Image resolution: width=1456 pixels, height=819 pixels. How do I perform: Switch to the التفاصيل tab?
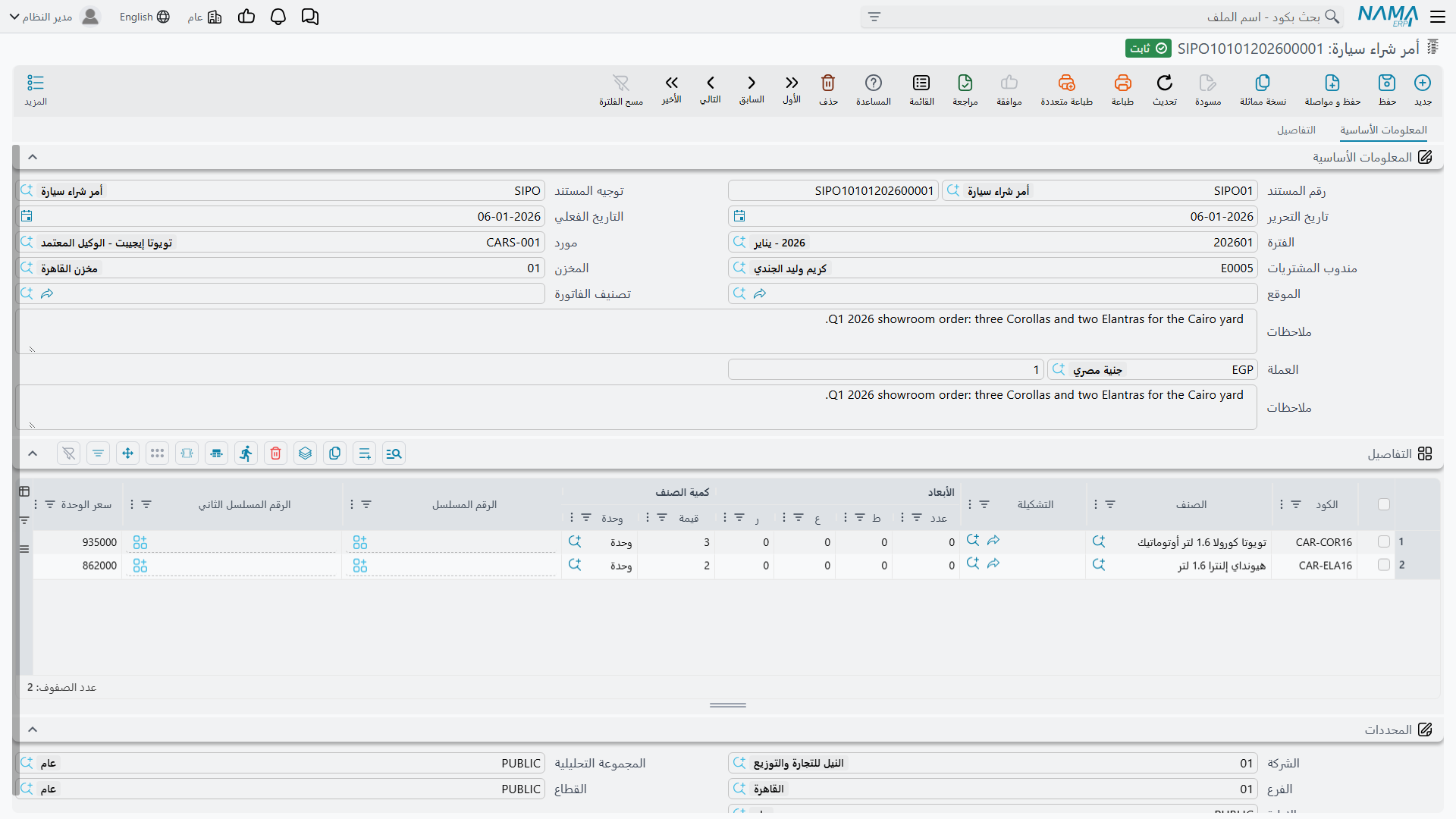pyautogui.click(x=1296, y=130)
